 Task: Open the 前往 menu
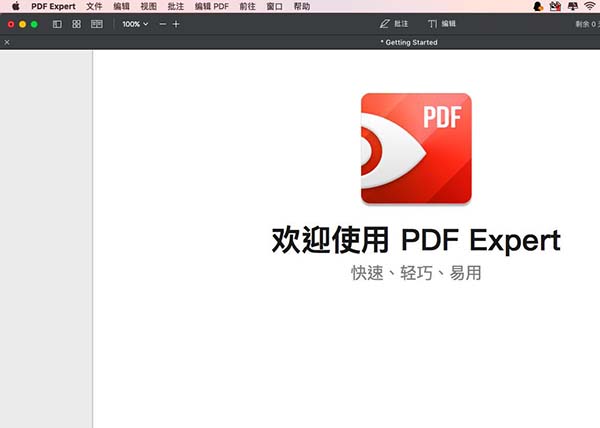click(x=247, y=7)
